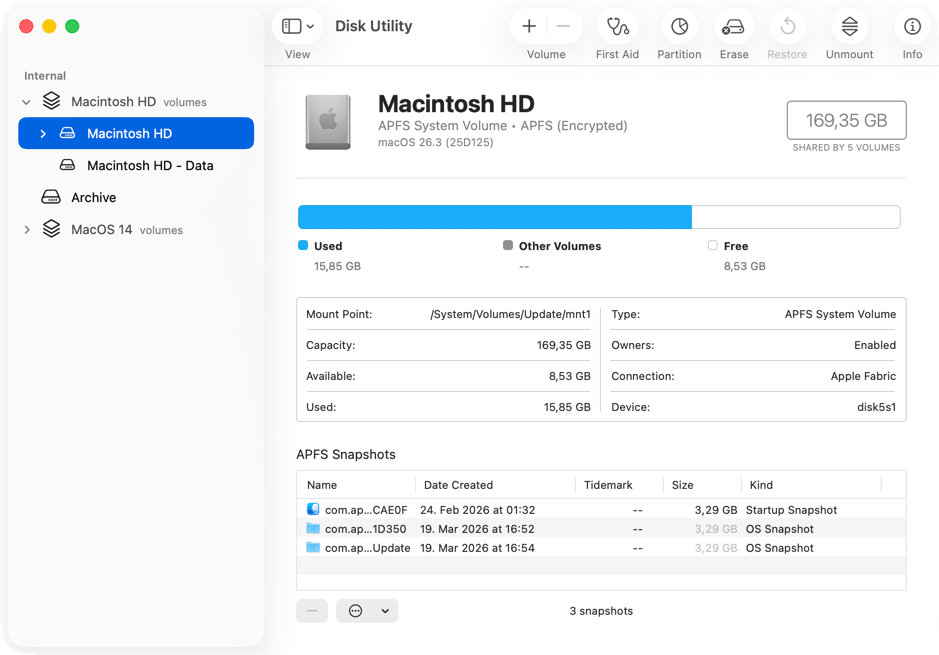The image size is (939, 655).
Task: Click the remove volume minus icon
Action: tap(563, 26)
